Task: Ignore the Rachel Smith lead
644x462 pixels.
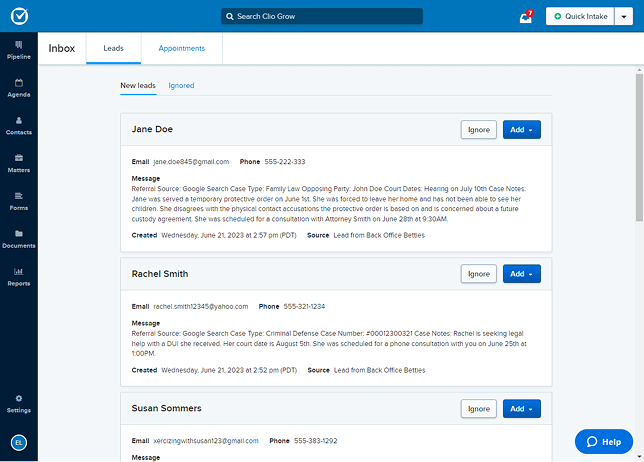Action: 479,274
